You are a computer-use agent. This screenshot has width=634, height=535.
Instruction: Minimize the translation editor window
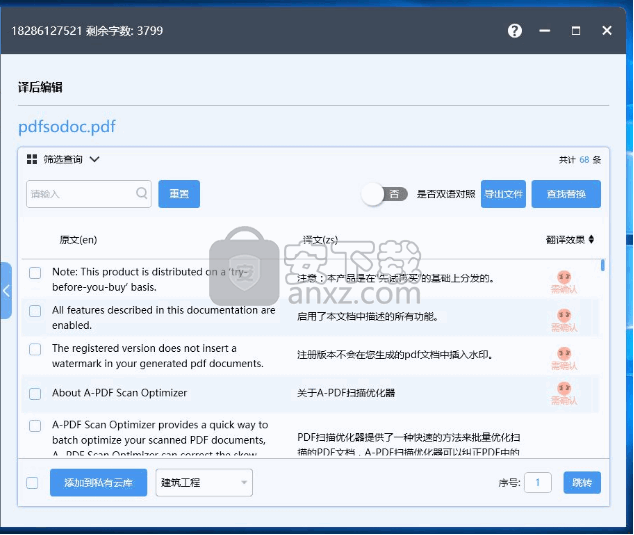[545, 31]
